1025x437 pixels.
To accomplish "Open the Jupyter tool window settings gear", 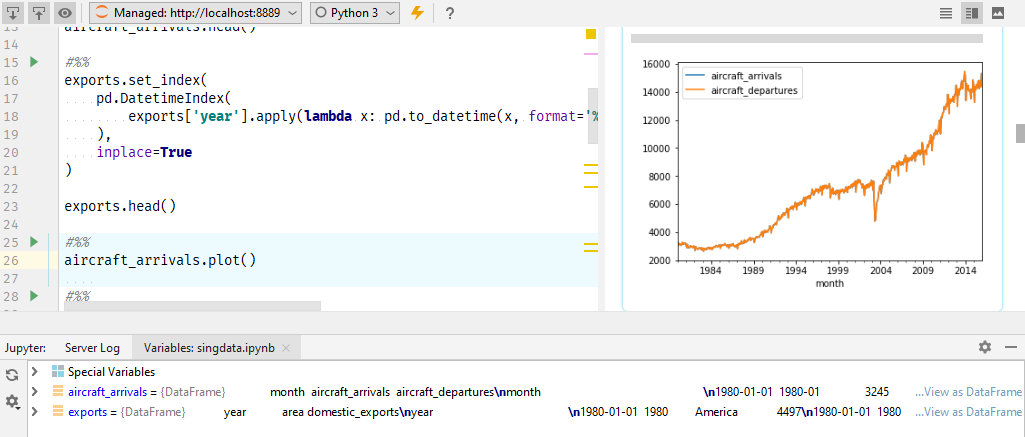I will 985,347.
